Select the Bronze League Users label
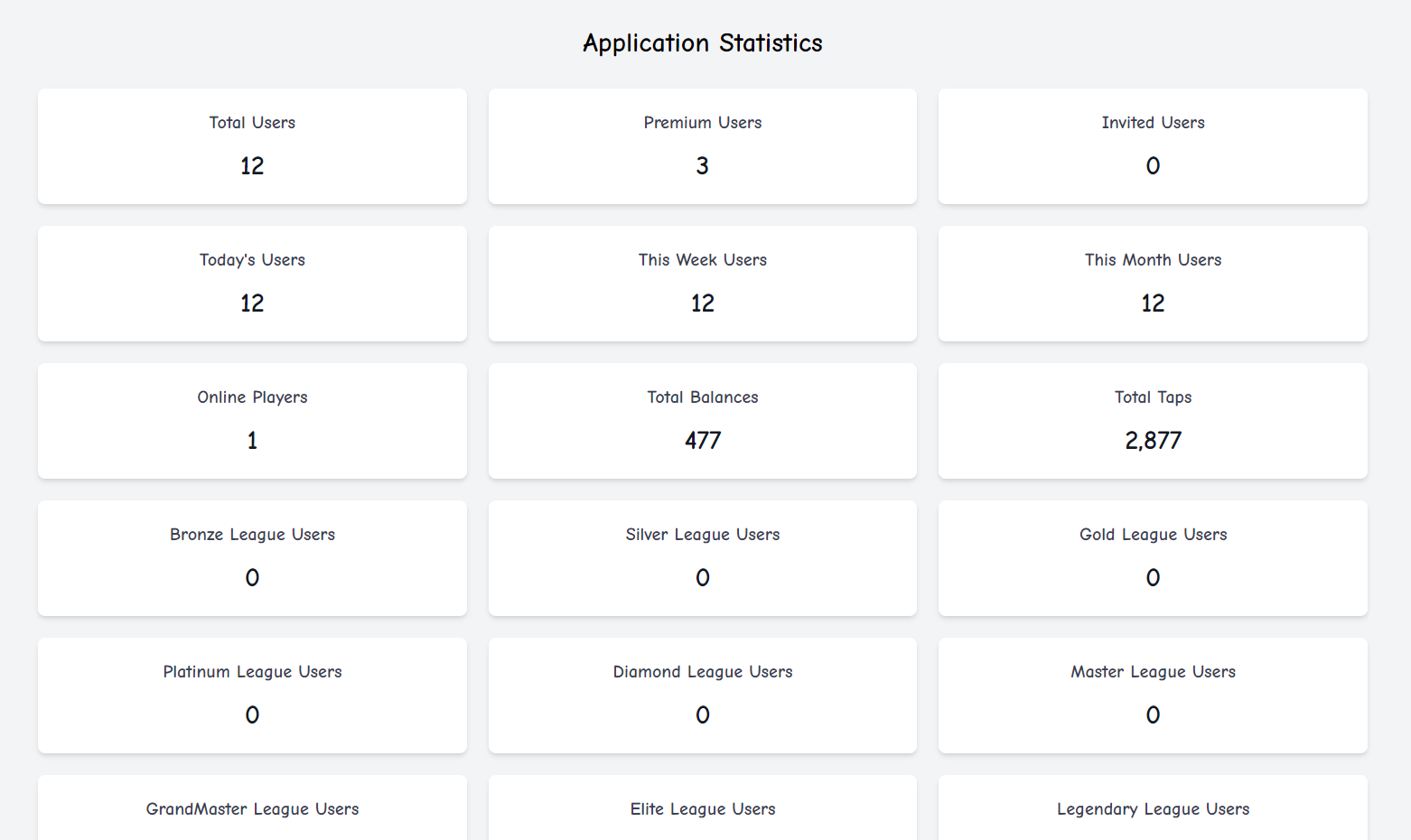1411x840 pixels. [252, 535]
